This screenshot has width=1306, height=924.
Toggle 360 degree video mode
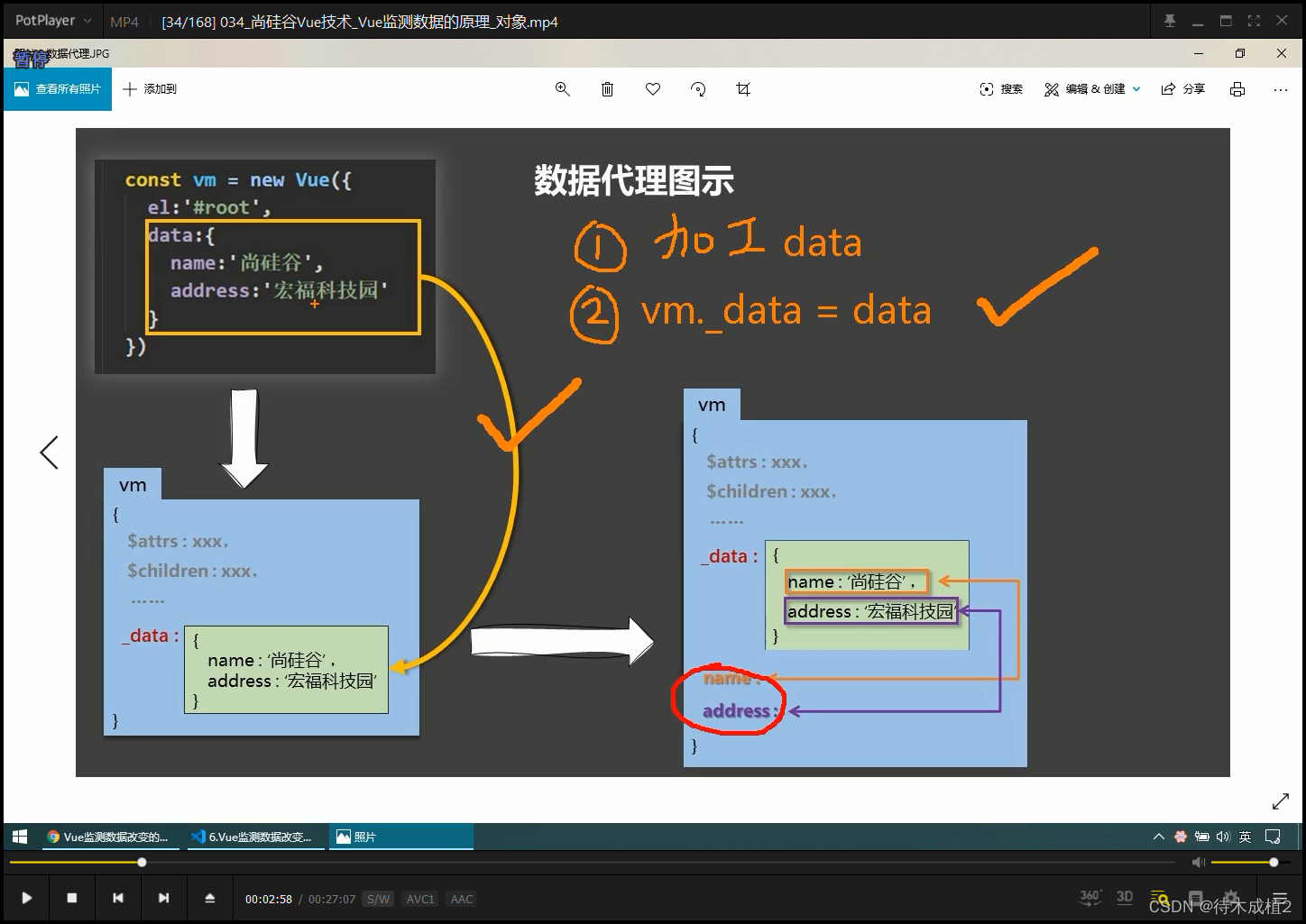click(x=1090, y=896)
